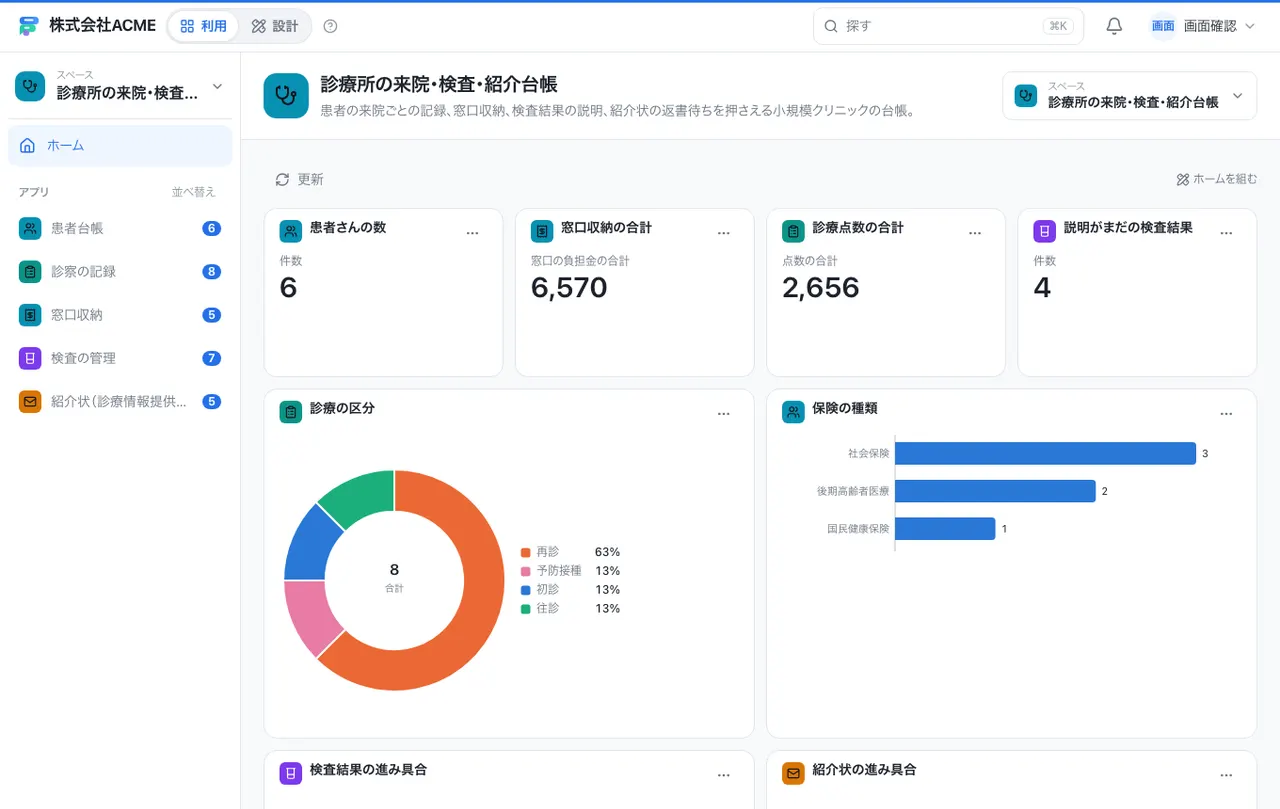Click the value 6,570 in 窓口収納の合計
The image size is (1280, 809).
click(569, 288)
